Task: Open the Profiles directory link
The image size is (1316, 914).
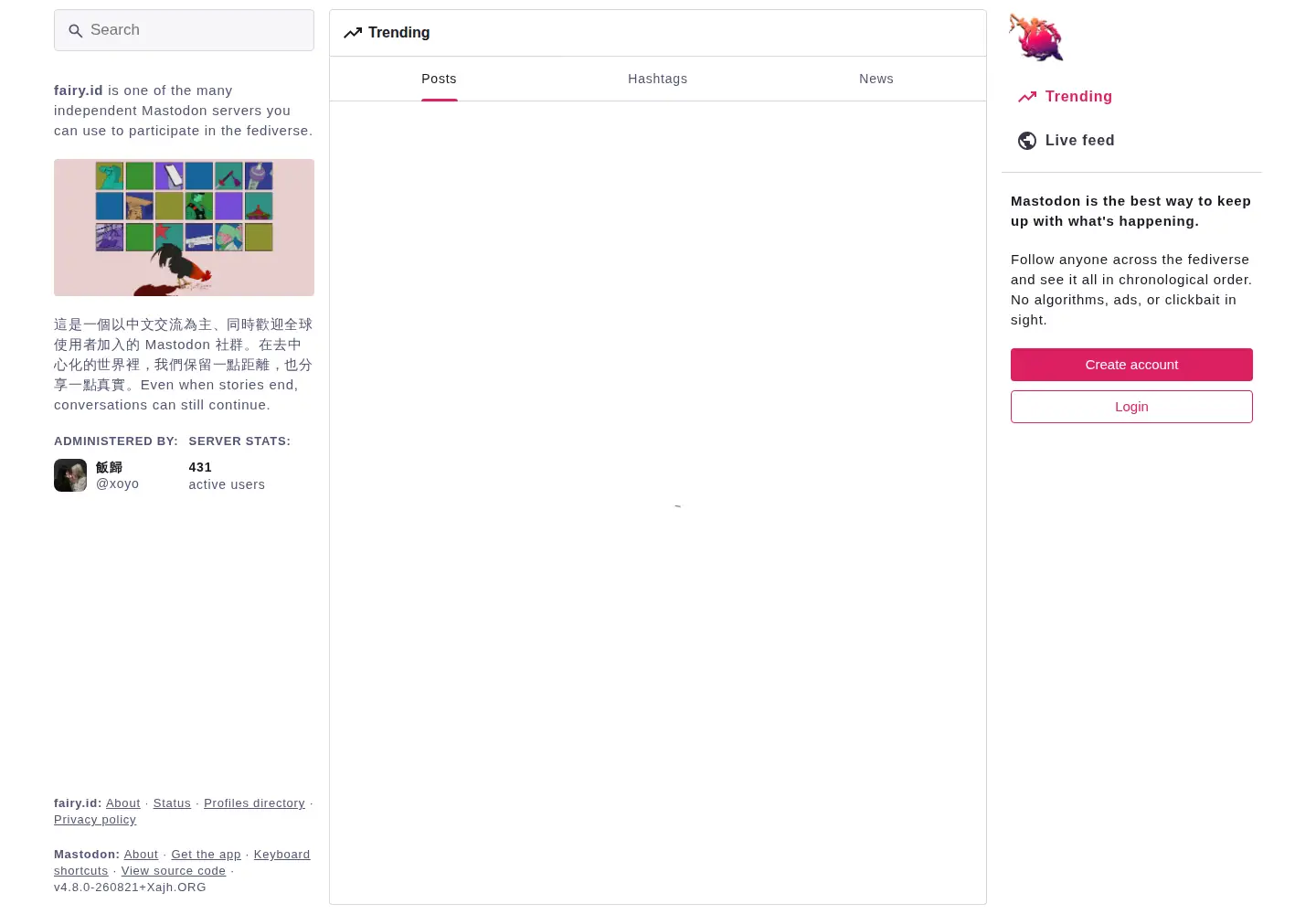Action: click(254, 803)
